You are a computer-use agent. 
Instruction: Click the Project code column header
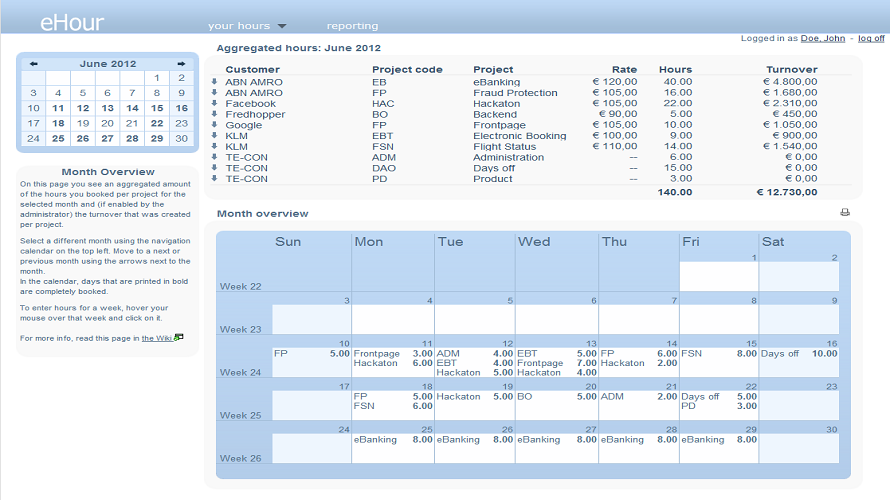point(407,70)
